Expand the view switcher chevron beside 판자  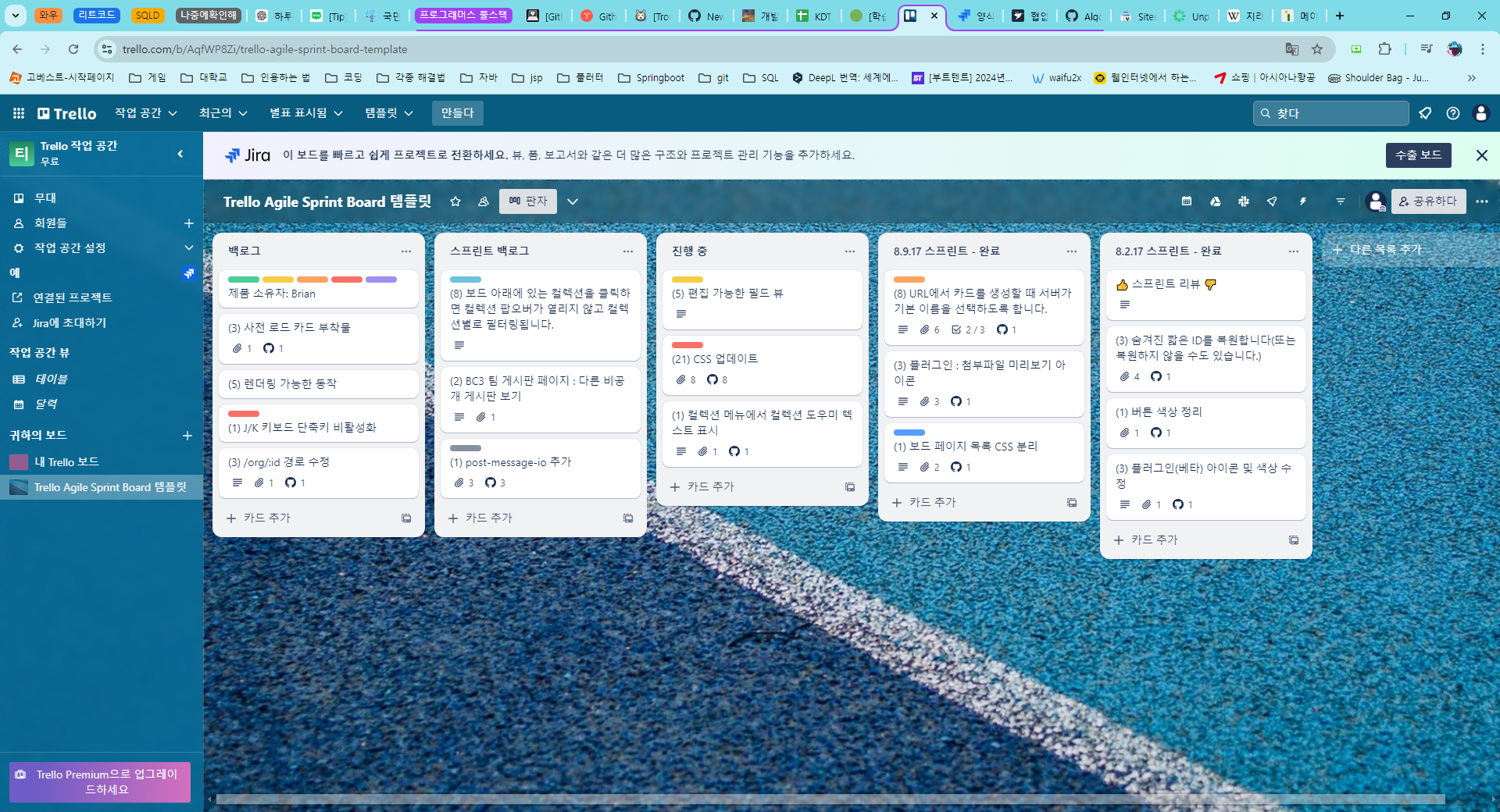[x=573, y=201]
